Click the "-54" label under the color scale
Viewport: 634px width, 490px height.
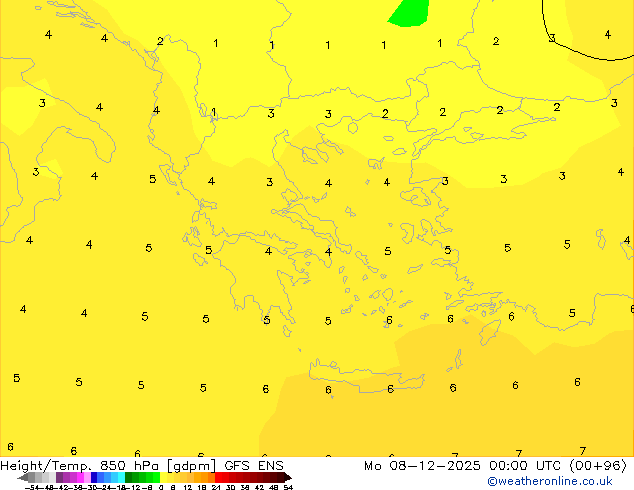tap(32, 487)
